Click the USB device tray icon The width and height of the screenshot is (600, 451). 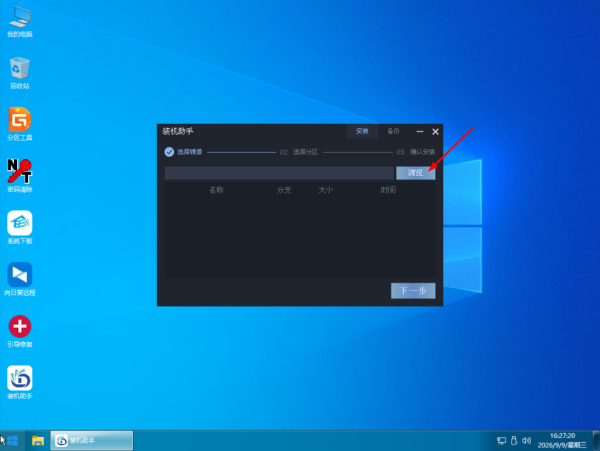click(x=514, y=441)
